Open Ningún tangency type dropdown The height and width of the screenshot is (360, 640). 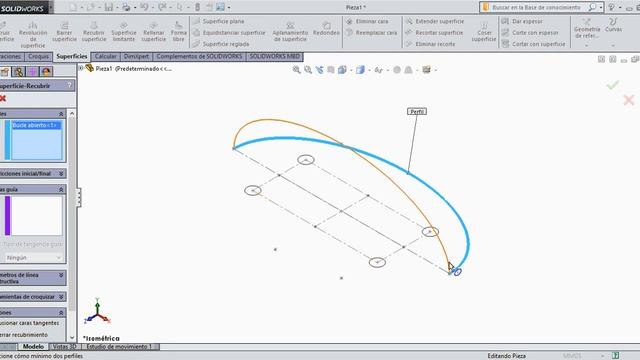coord(33,258)
